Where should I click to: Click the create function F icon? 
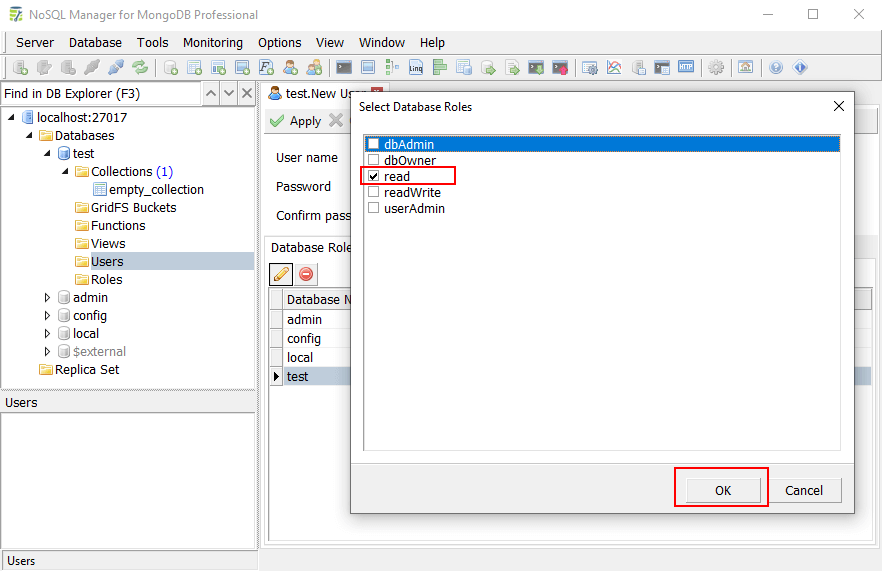tap(266, 68)
